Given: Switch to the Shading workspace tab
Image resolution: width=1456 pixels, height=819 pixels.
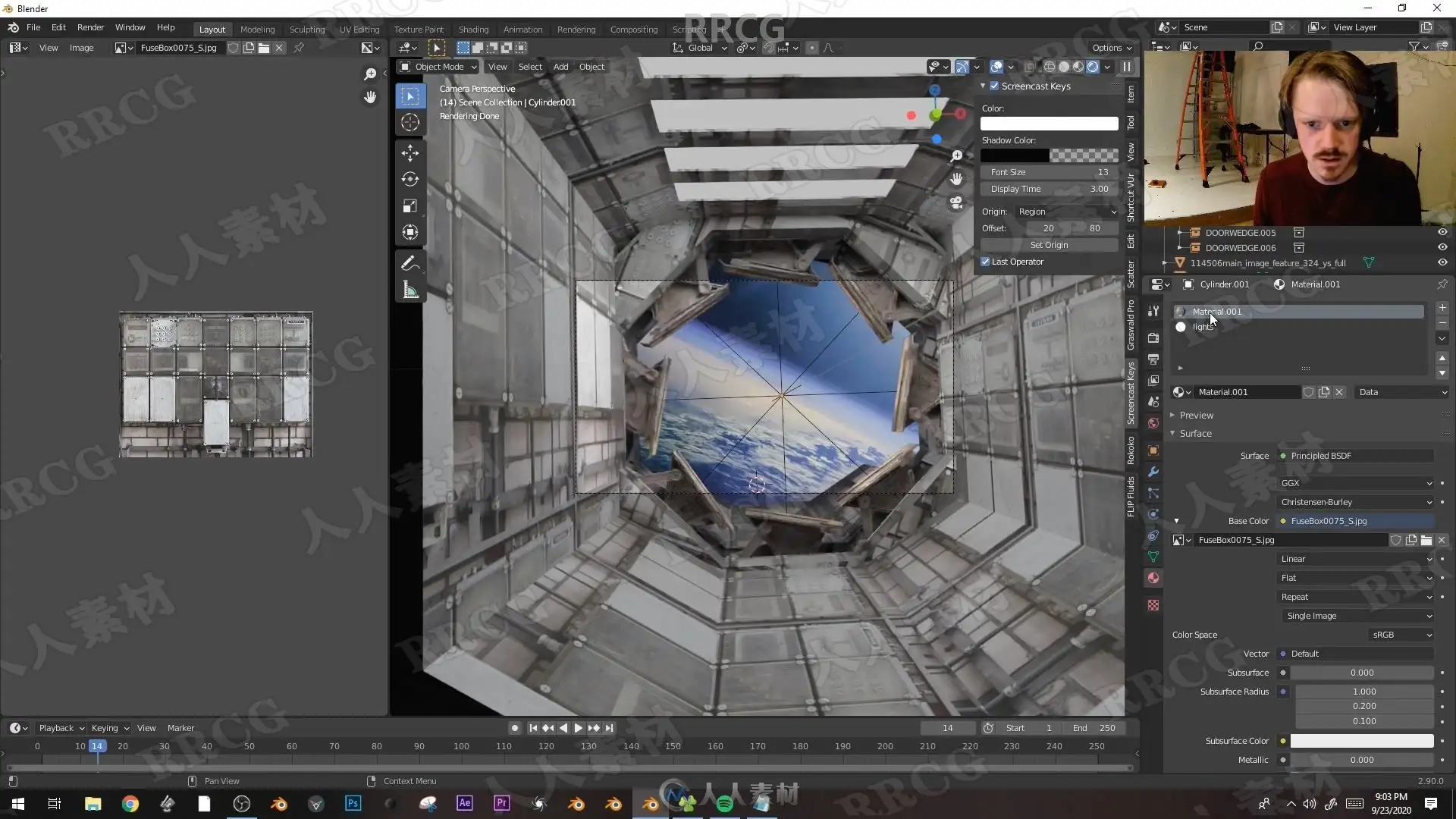Looking at the screenshot, I should [x=473, y=29].
